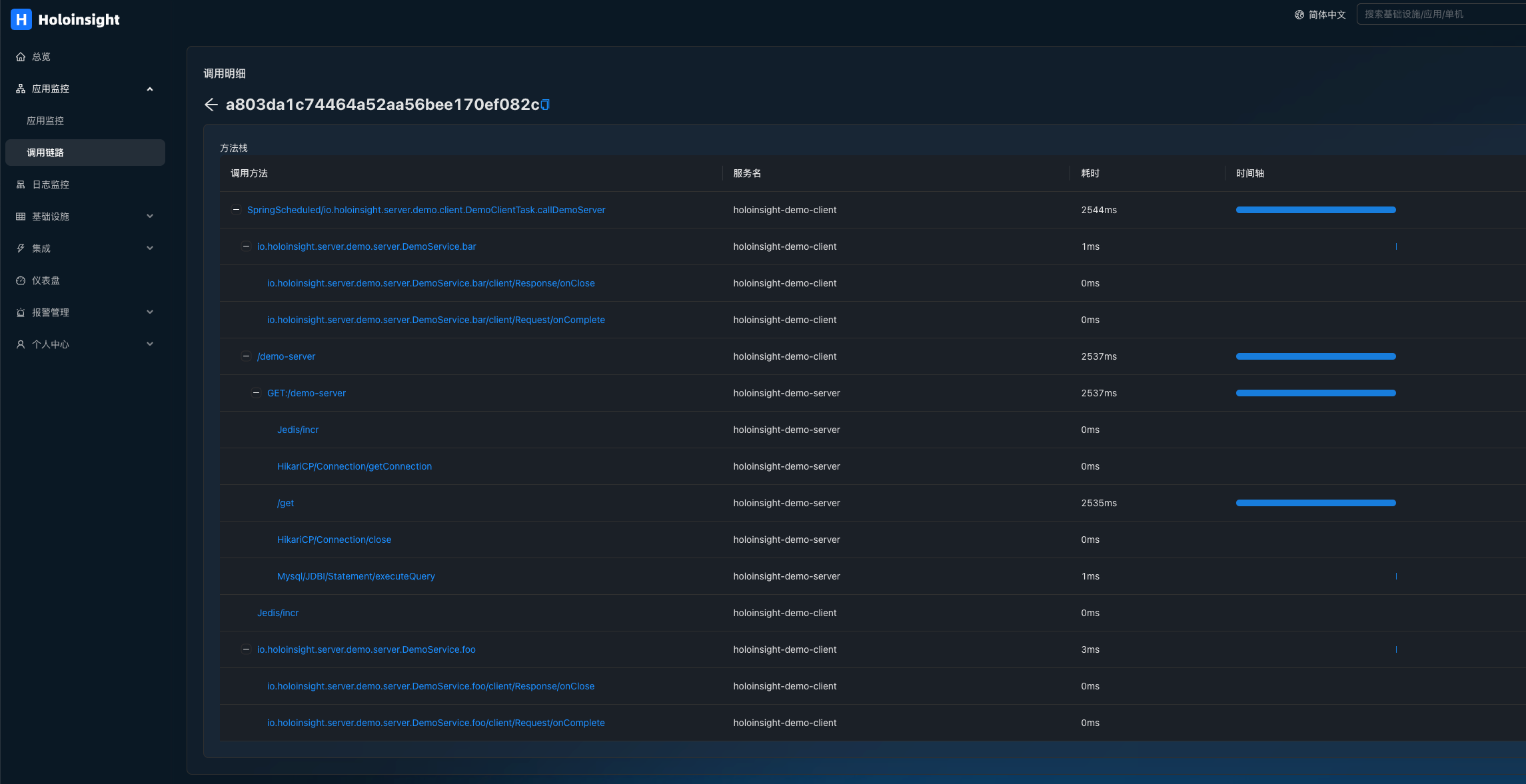Open 总览 in the sidebar

point(41,57)
